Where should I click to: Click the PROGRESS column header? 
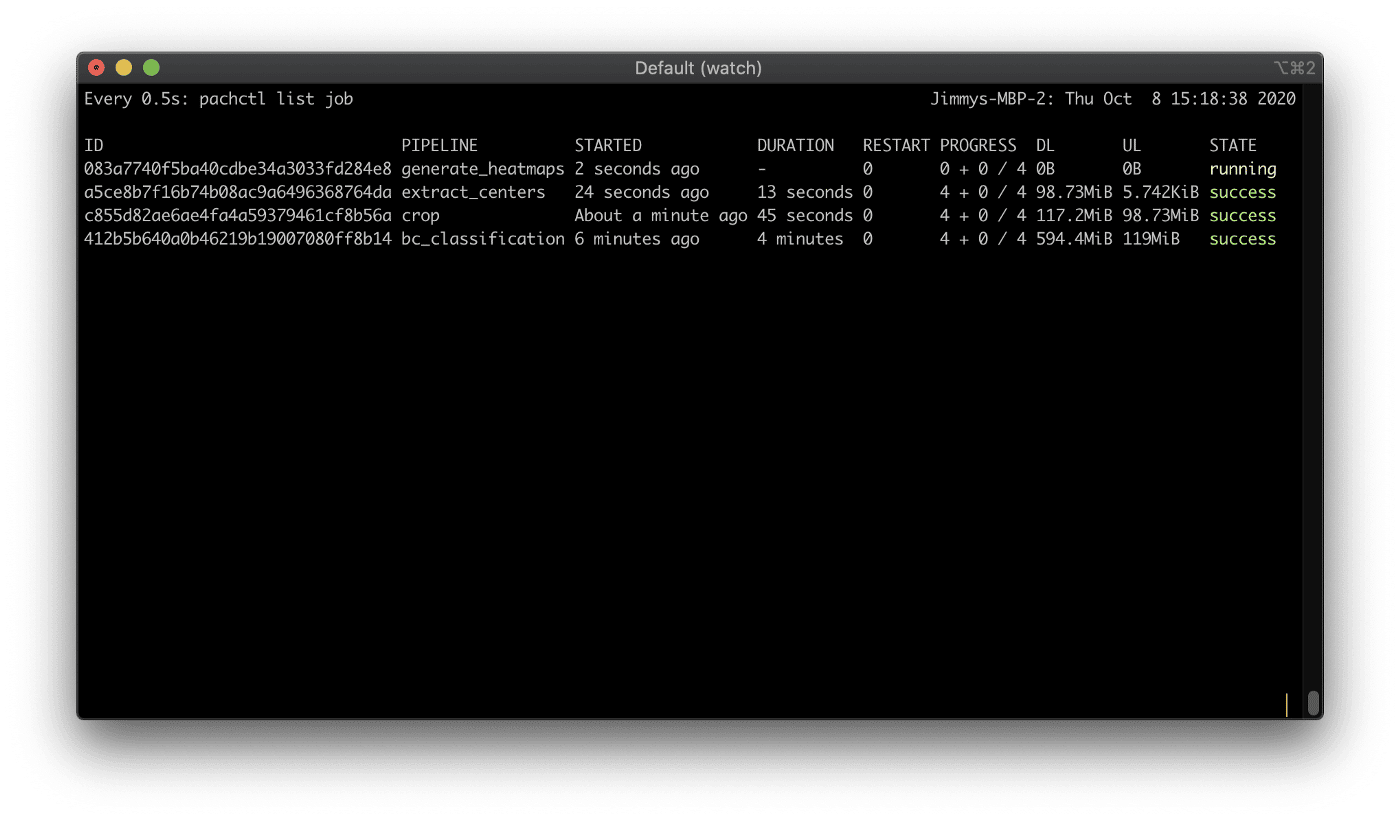pos(978,146)
